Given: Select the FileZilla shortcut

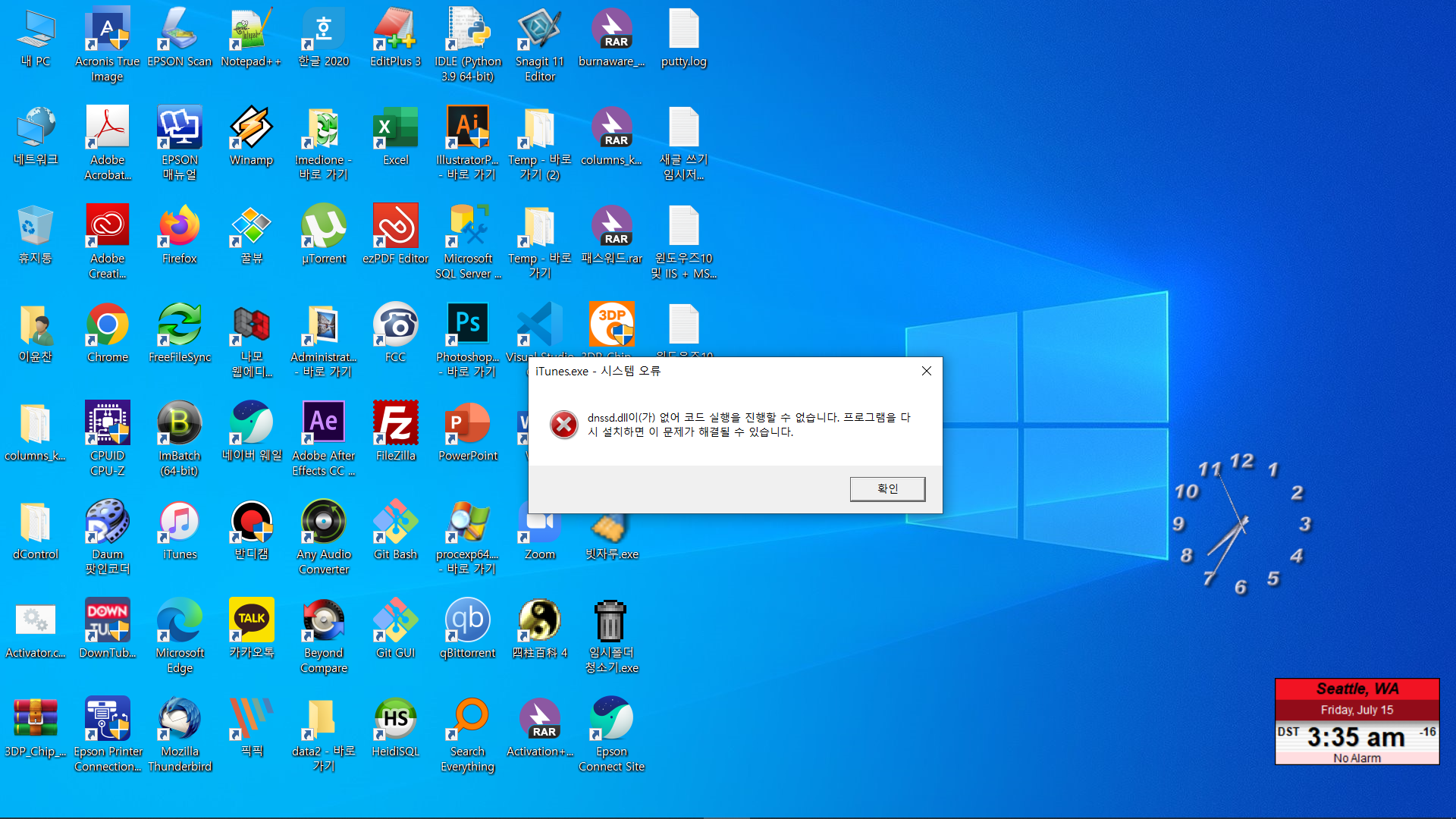Looking at the screenshot, I should [x=395, y=433].
